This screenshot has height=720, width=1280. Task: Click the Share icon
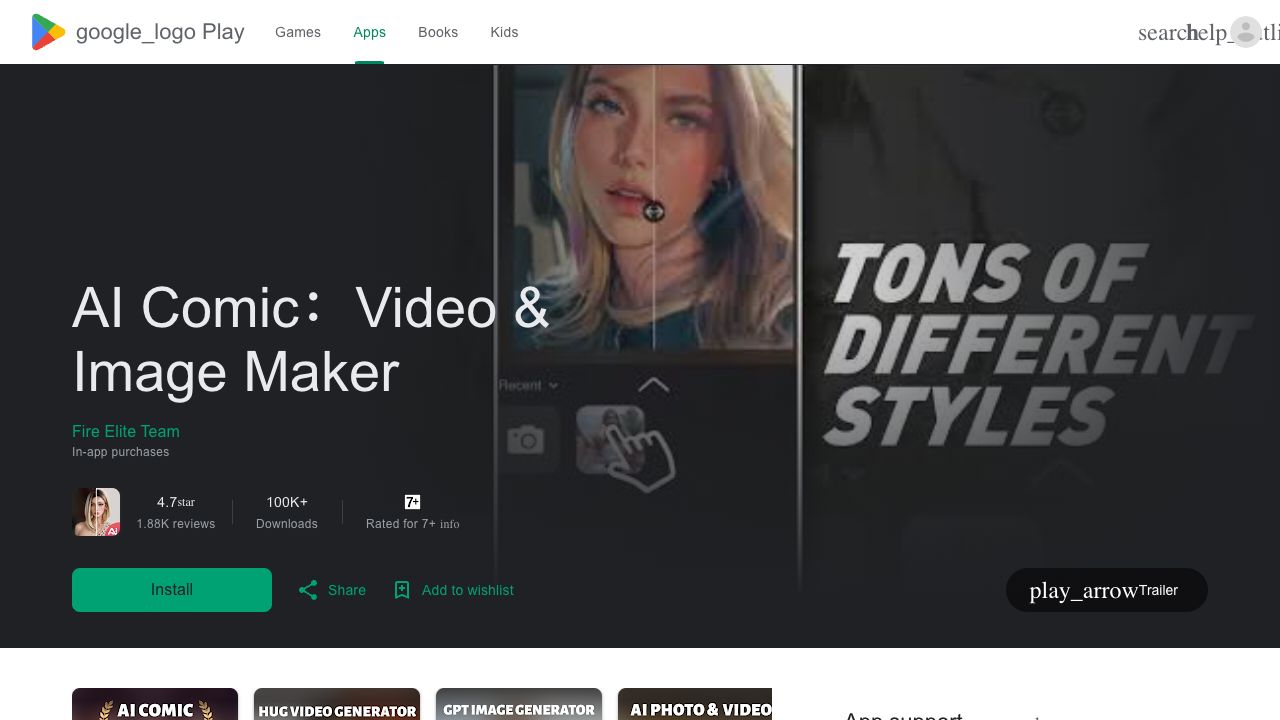tap(308, 590)
